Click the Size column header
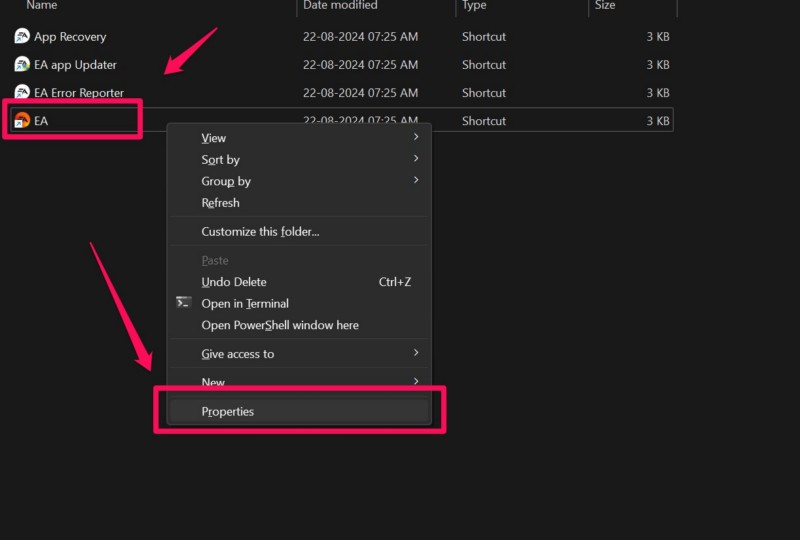The width and height of the screenshot is (800, 540). coord(605,6)
